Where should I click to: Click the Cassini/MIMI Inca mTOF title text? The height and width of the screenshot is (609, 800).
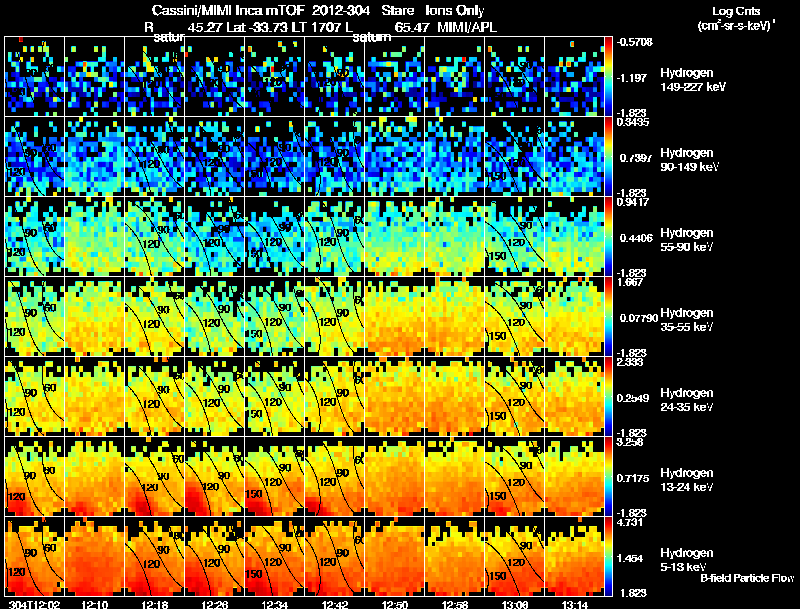[229, 10]
